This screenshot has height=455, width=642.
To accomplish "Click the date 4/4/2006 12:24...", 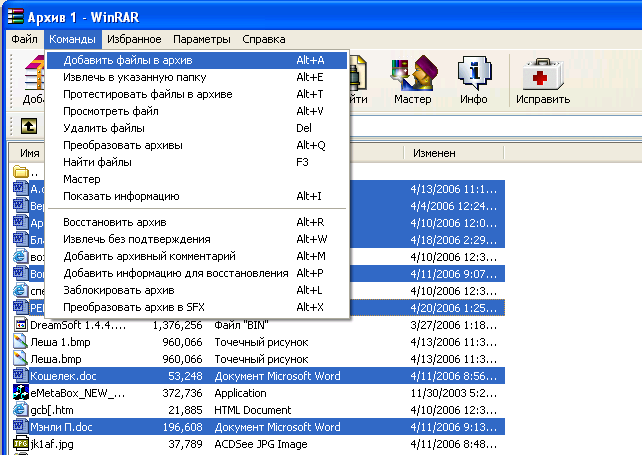I will click(x=453, y=206).
